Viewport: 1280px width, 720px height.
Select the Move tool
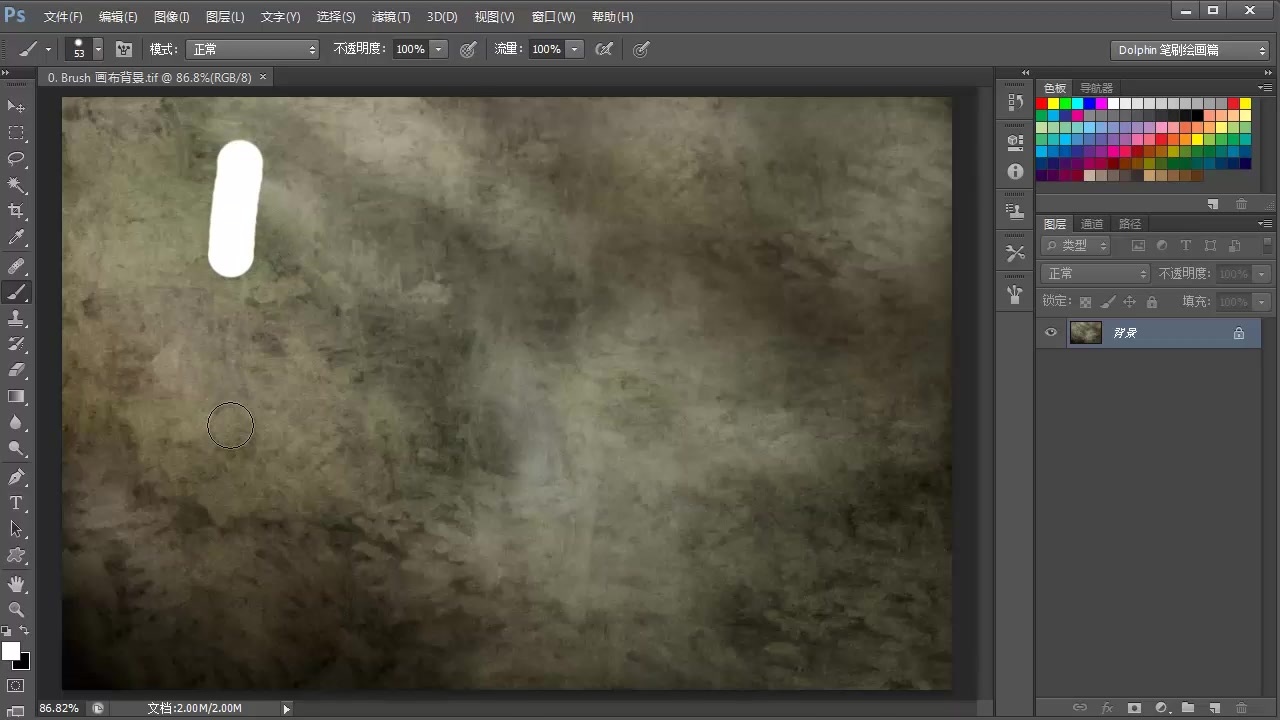[x=17, y=106]
